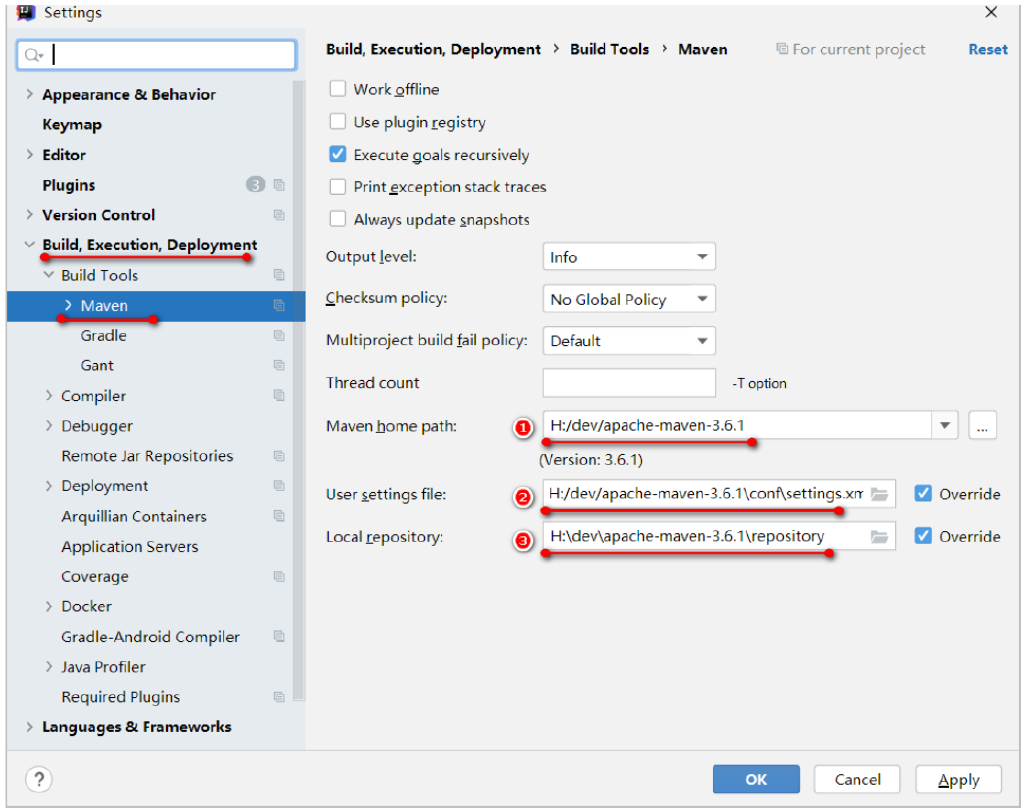This screenshot has width=1024, height=809.
Task: Click the Reset link
Action: (x=987, y=49)
